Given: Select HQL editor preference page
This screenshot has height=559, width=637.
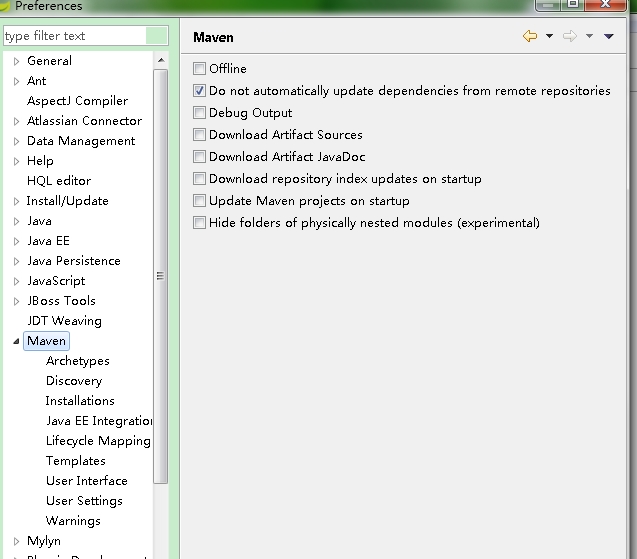Looking at the screenshot, I should [x=59, y=180].
